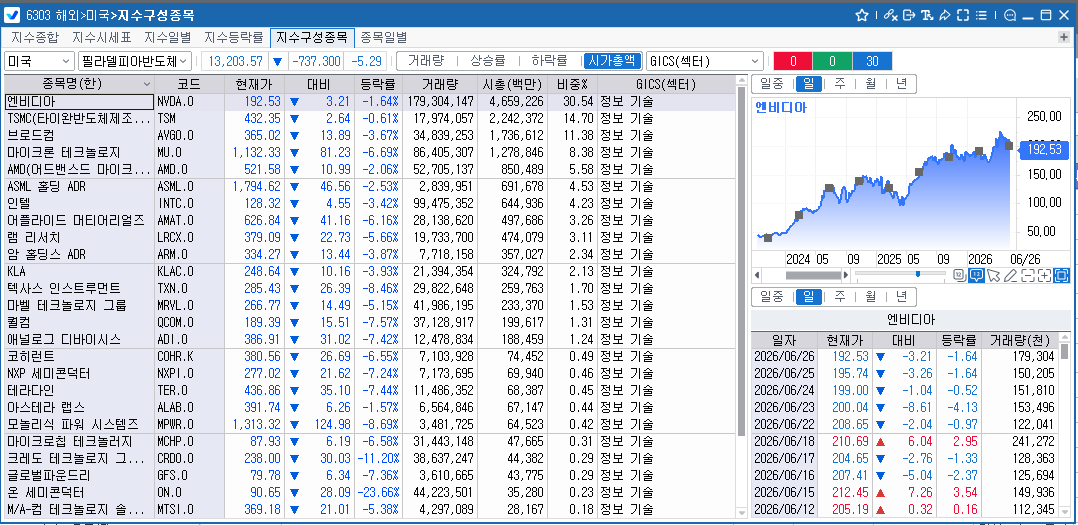Select 하락률 sort option
Image resolution: width=1078 pixels, height=525 pixels.
tap(549, 60)
